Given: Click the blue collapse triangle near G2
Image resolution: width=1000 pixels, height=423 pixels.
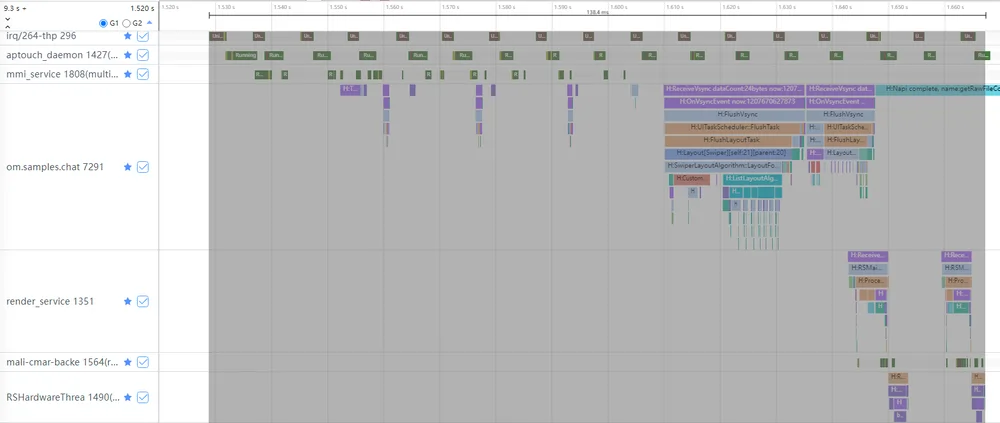Looking at the screenshot, I should (150, 23).
